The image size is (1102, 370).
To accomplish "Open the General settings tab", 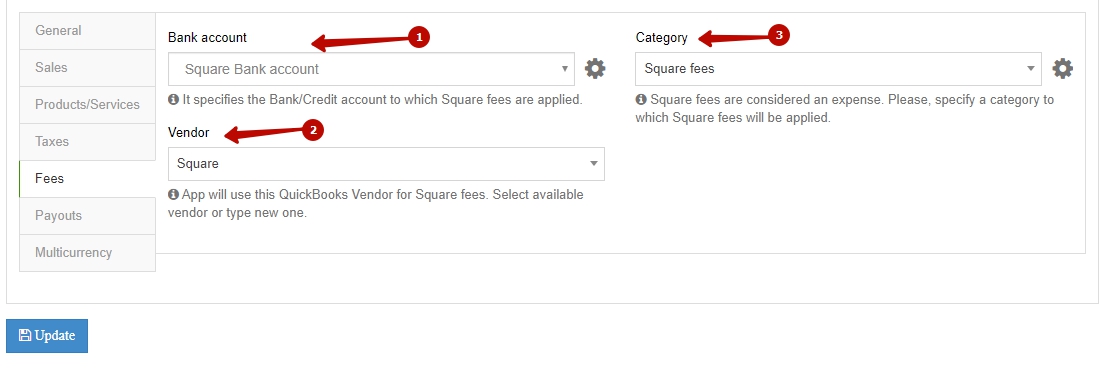I will (87, 31).
